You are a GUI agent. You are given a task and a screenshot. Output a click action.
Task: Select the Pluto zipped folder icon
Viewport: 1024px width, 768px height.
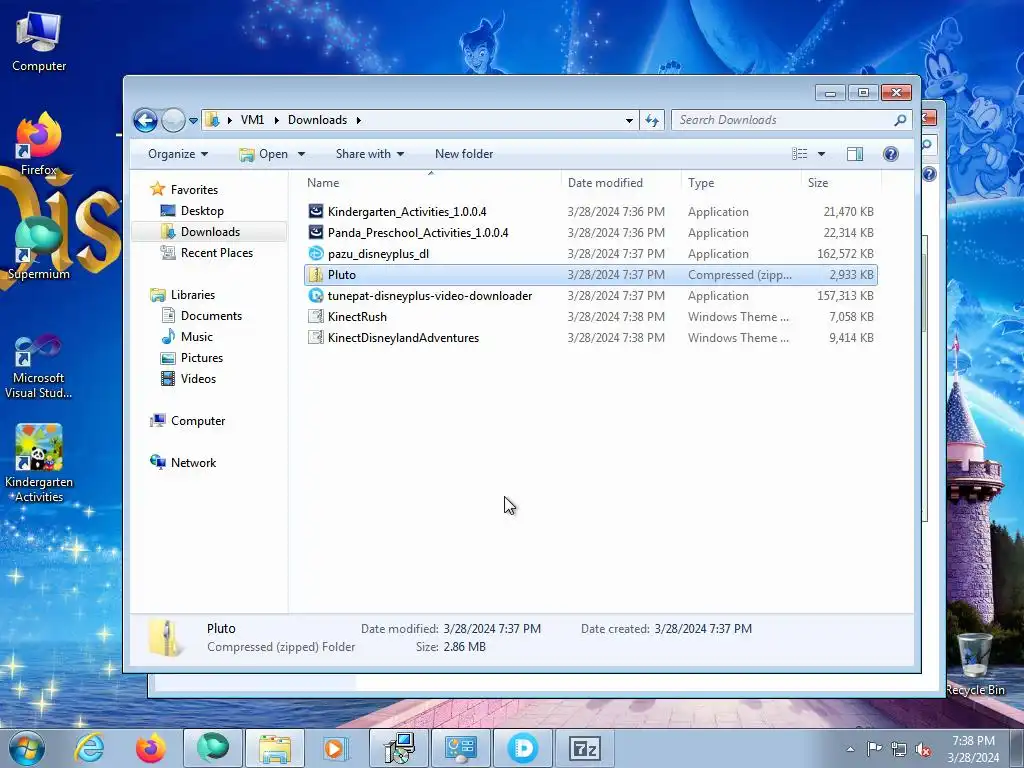pyautogui.click(x=315, y=274)
